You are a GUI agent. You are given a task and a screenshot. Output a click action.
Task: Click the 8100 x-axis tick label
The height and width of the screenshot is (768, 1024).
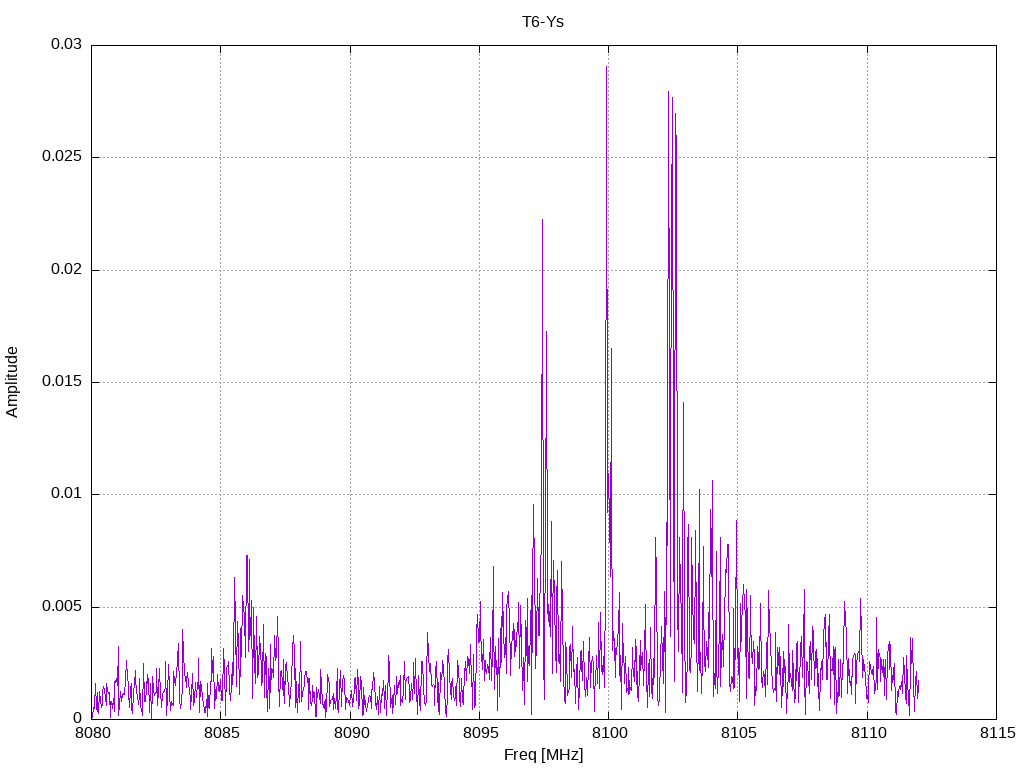(609, 733)
